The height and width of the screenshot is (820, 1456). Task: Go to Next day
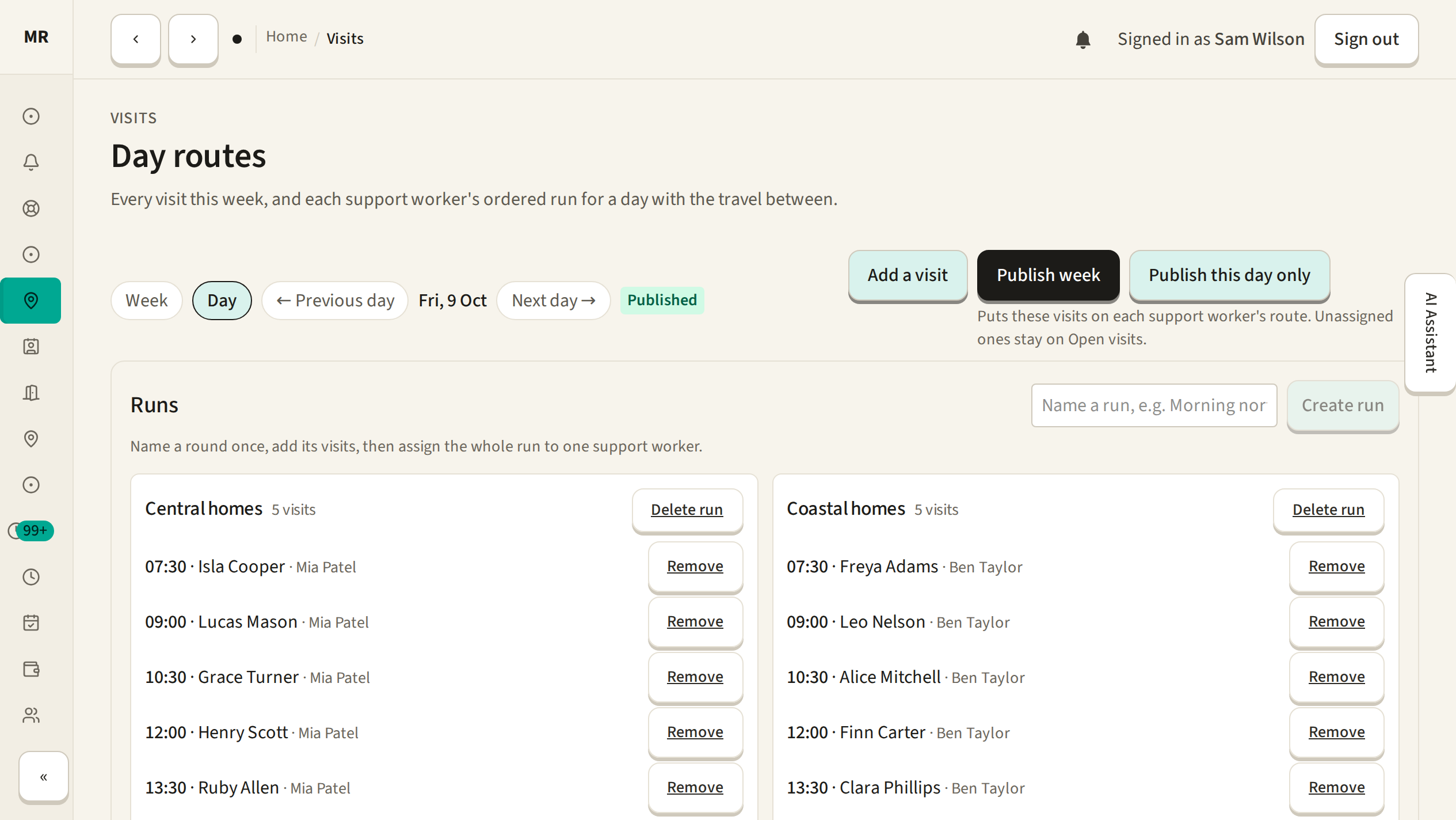tap(554, 301)
